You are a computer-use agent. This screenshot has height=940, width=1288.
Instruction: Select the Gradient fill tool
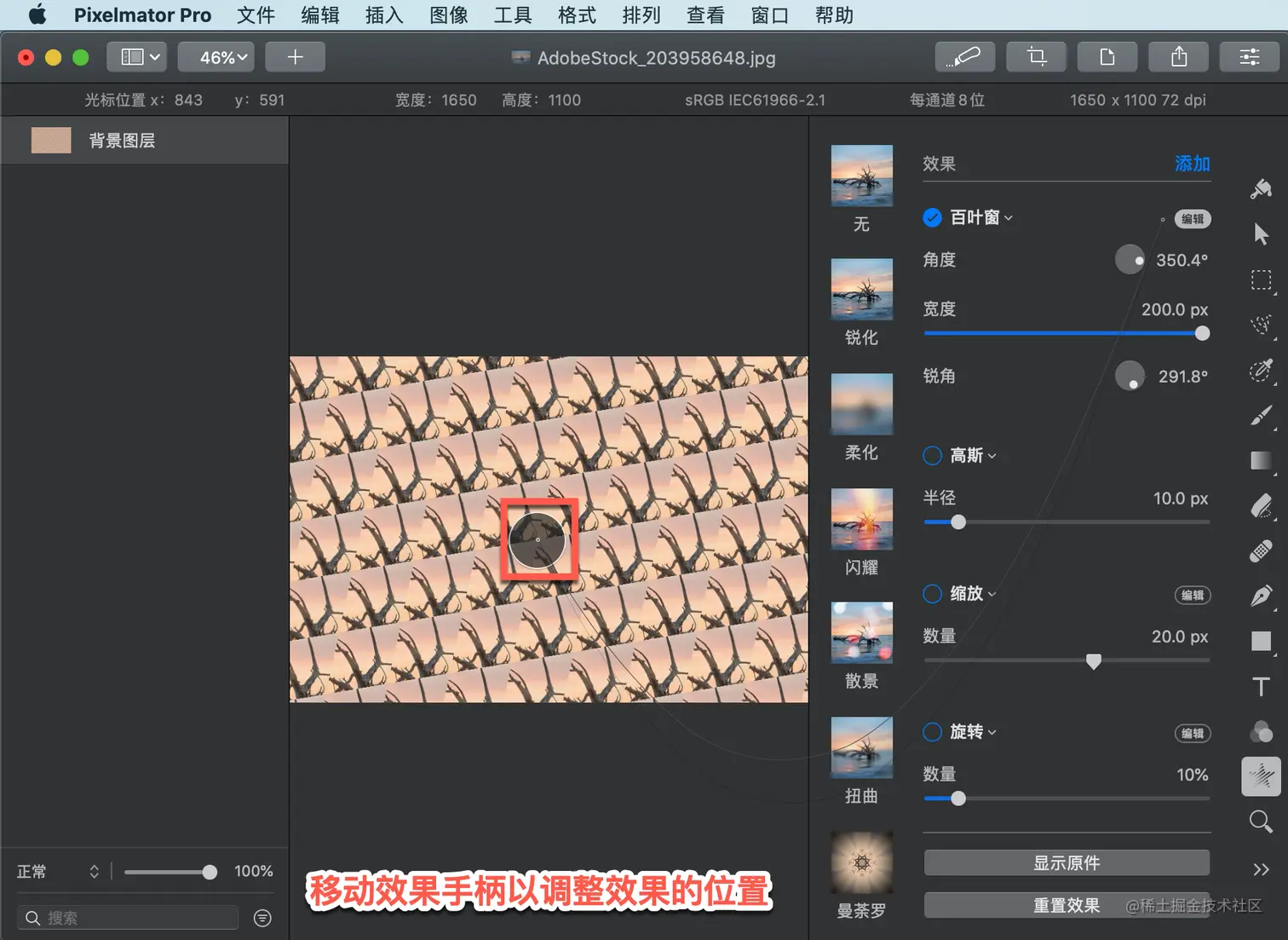point(1261,460)
